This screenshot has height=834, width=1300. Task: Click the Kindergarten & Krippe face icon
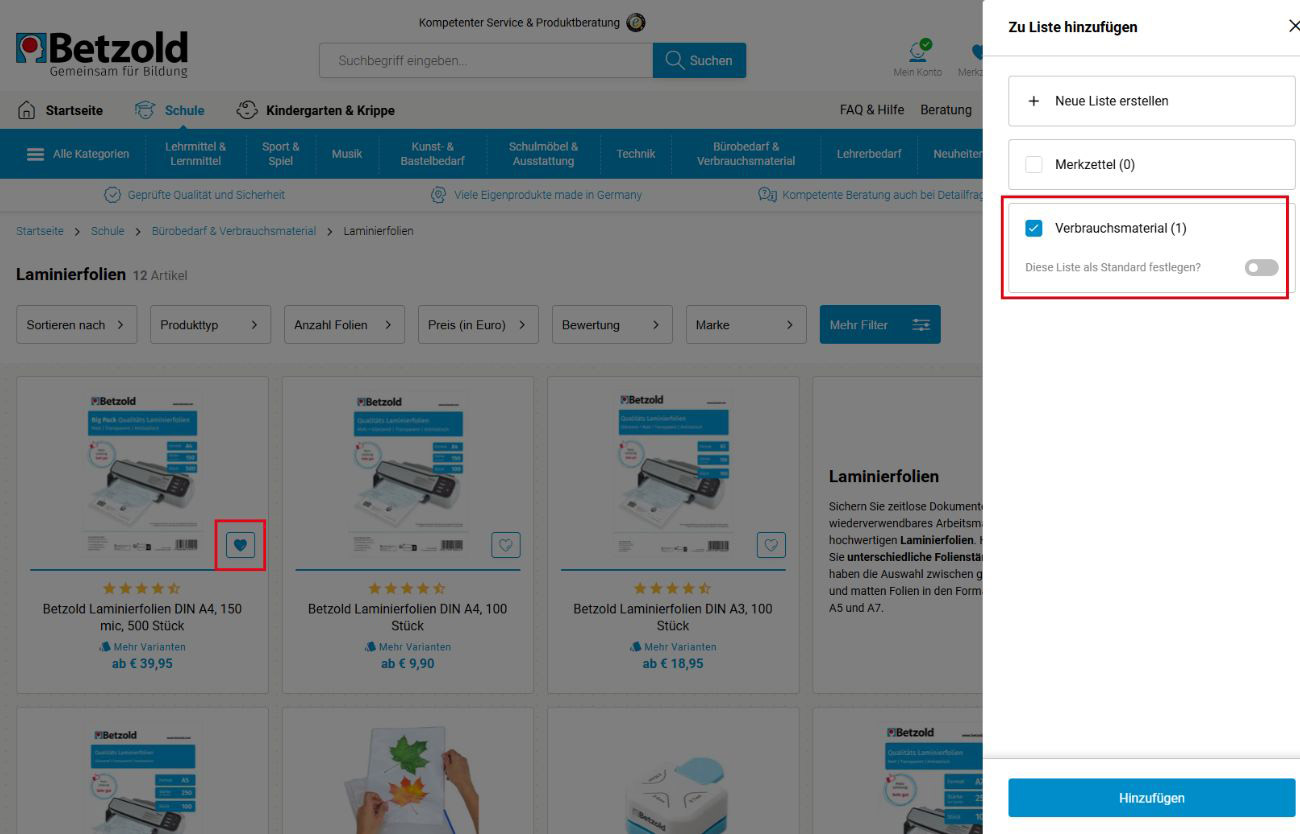247,110
